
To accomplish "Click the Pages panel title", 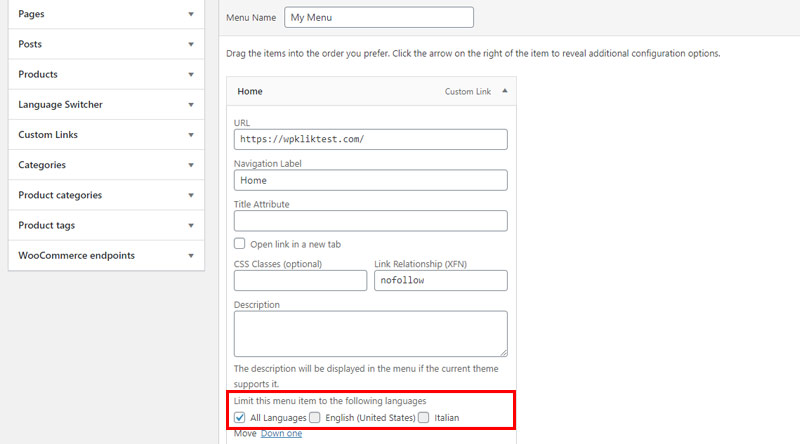I will (x=31, y=14).
